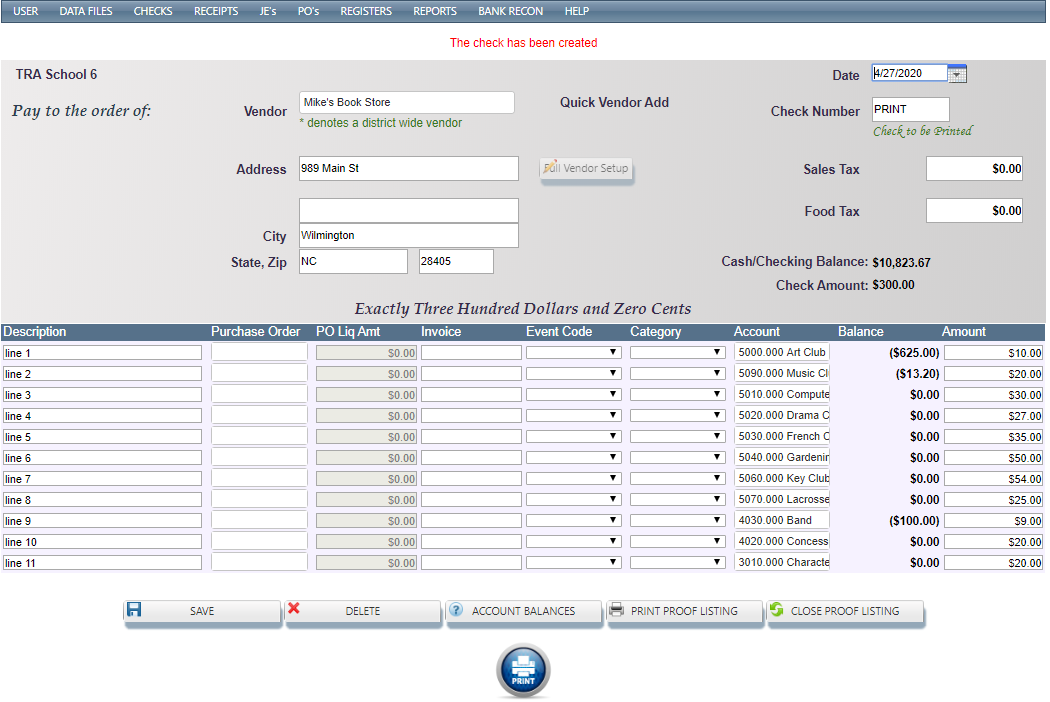Open the DATA FILES menu

pyautogui.click(x=86, y=11)
